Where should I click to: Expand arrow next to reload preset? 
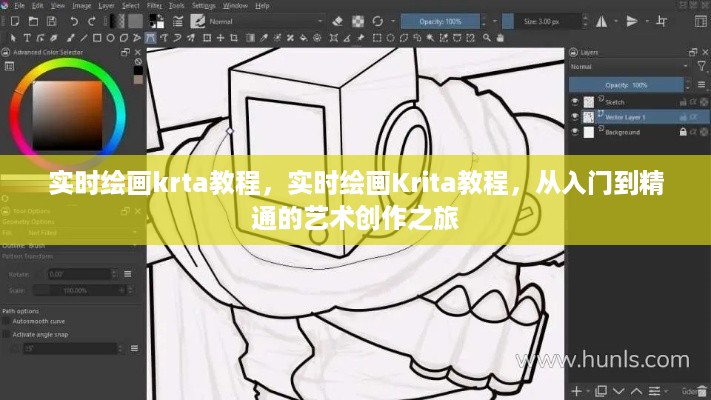pos(393,21)
